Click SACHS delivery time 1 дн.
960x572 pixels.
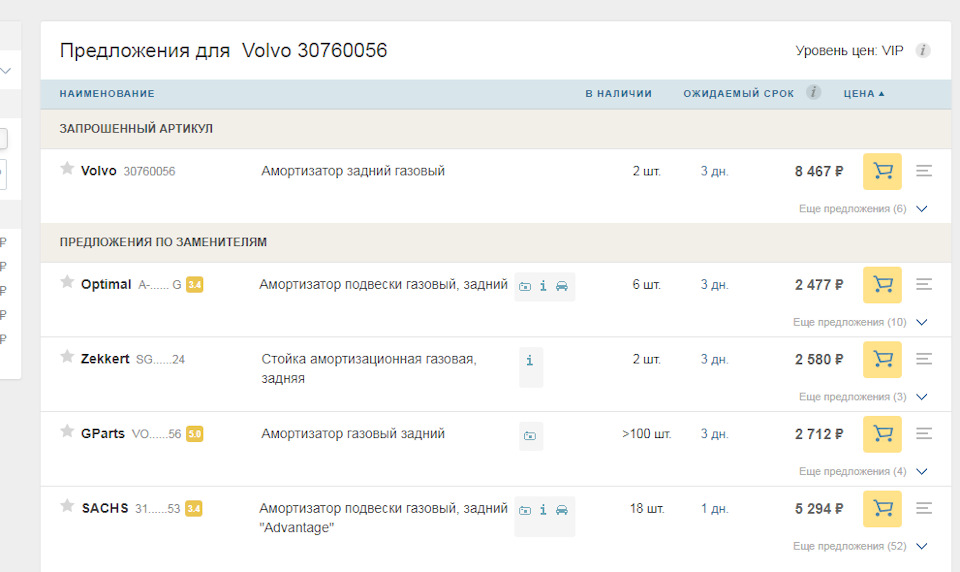(x=714, y=509)
